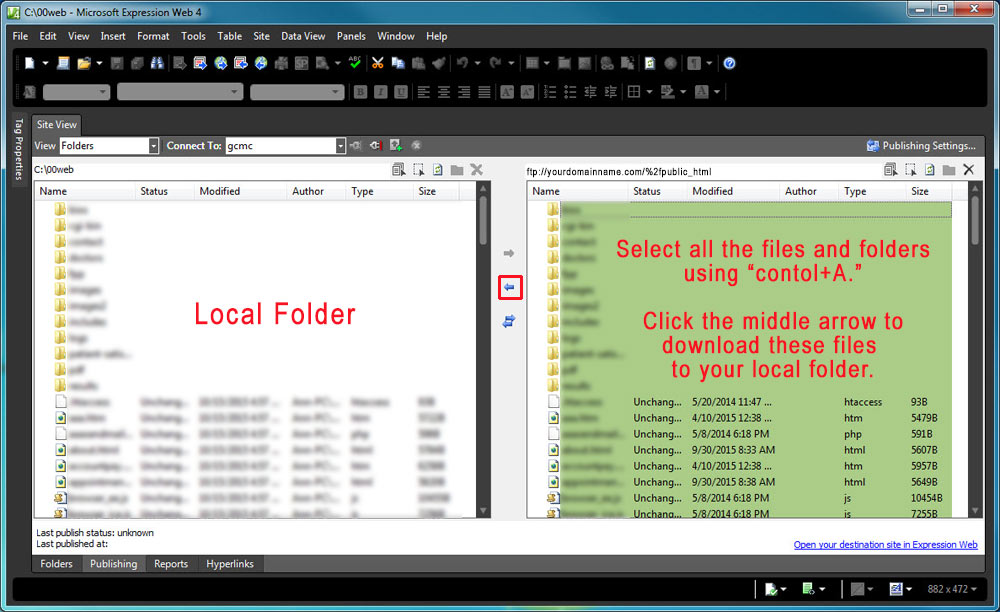Viewport: 1001px width, 612px height.
Task: Click the scissors Cut icon
Action: point(378,63)
